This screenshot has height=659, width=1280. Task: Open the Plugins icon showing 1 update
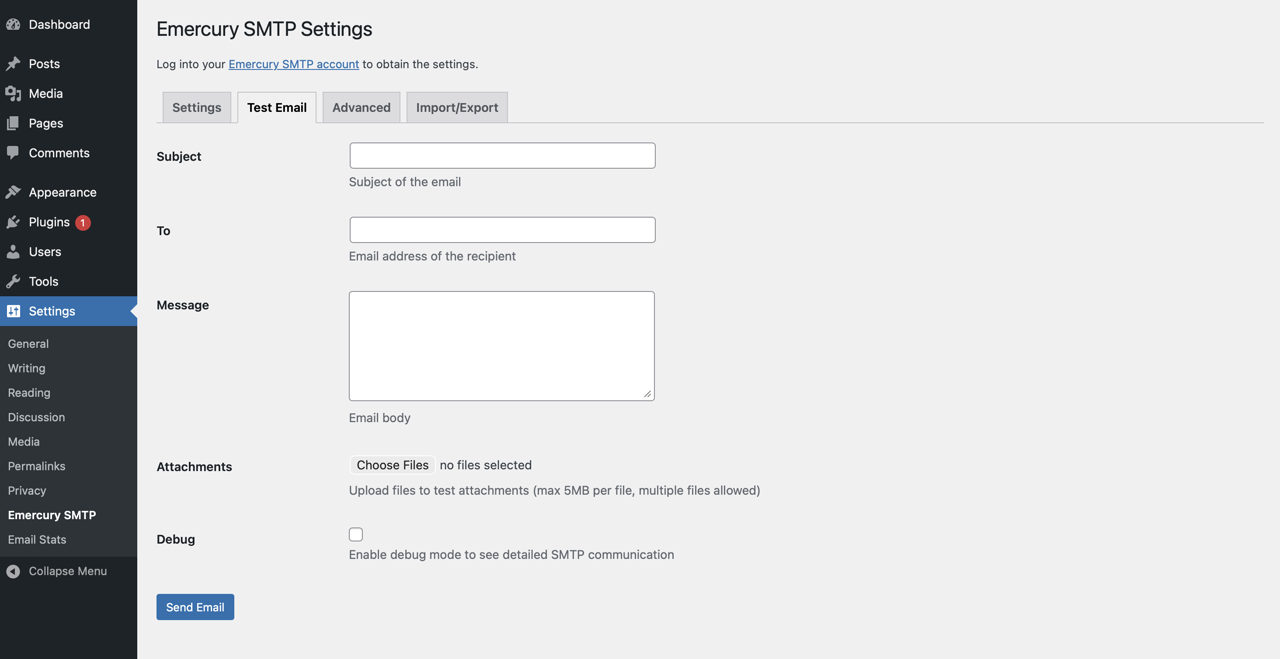click(x=14, y=221)
